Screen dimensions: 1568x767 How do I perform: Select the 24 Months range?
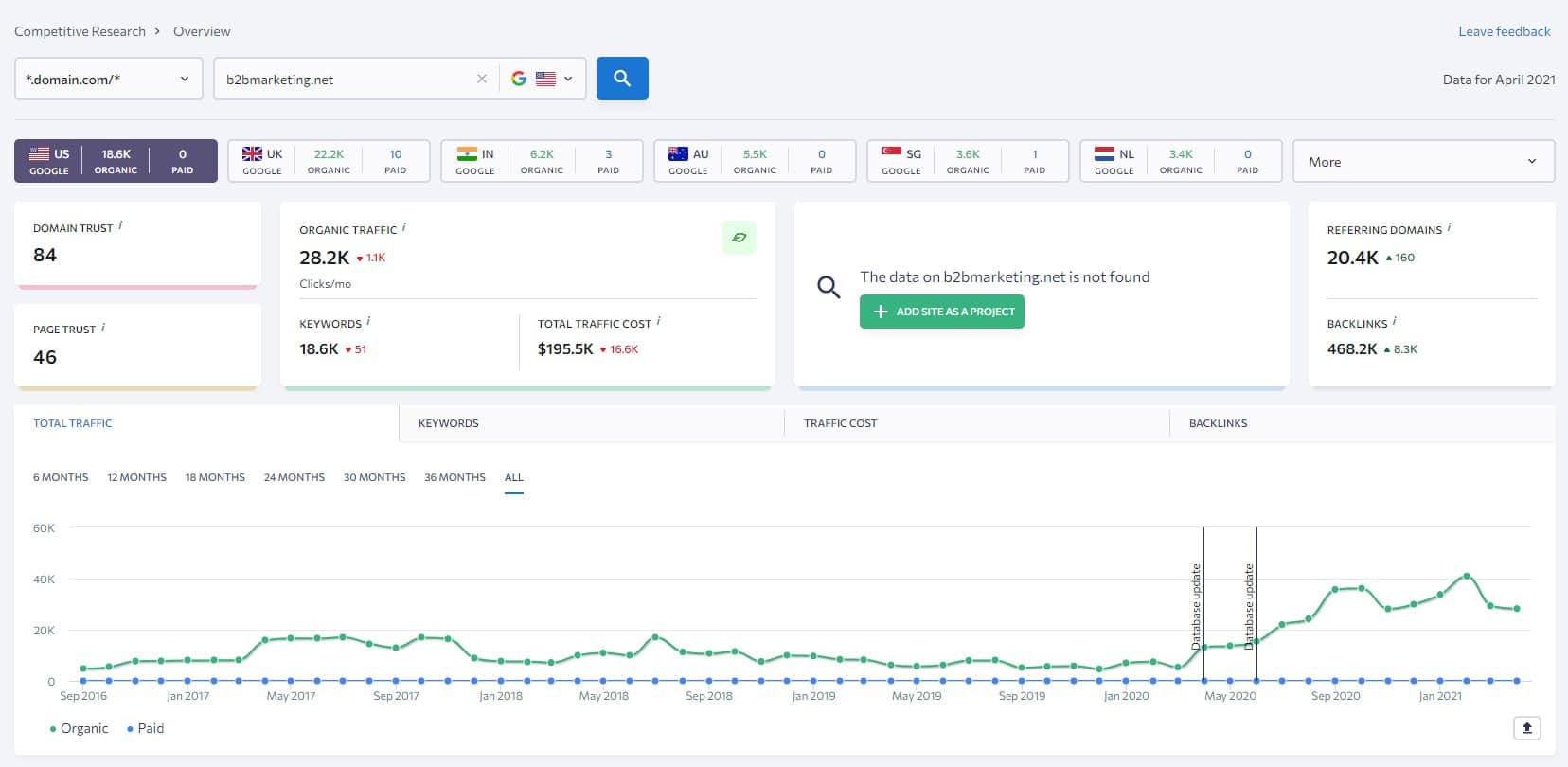click(294, 477)
